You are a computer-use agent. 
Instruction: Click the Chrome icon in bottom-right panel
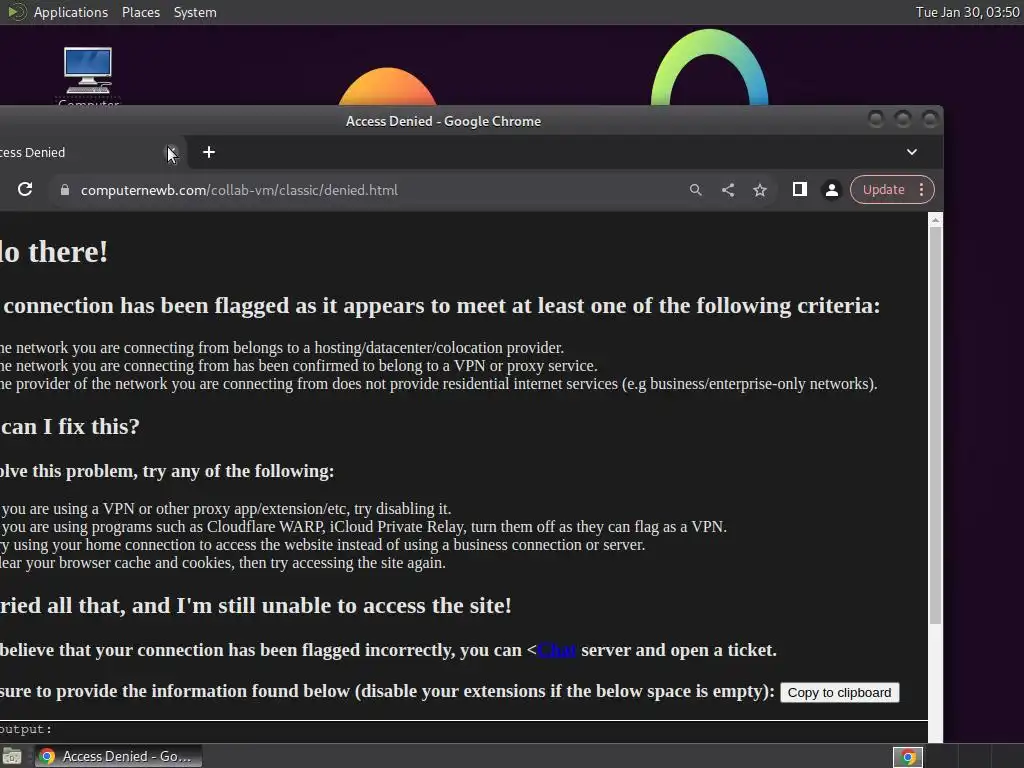pyautogui.click(x=908, y=757)
